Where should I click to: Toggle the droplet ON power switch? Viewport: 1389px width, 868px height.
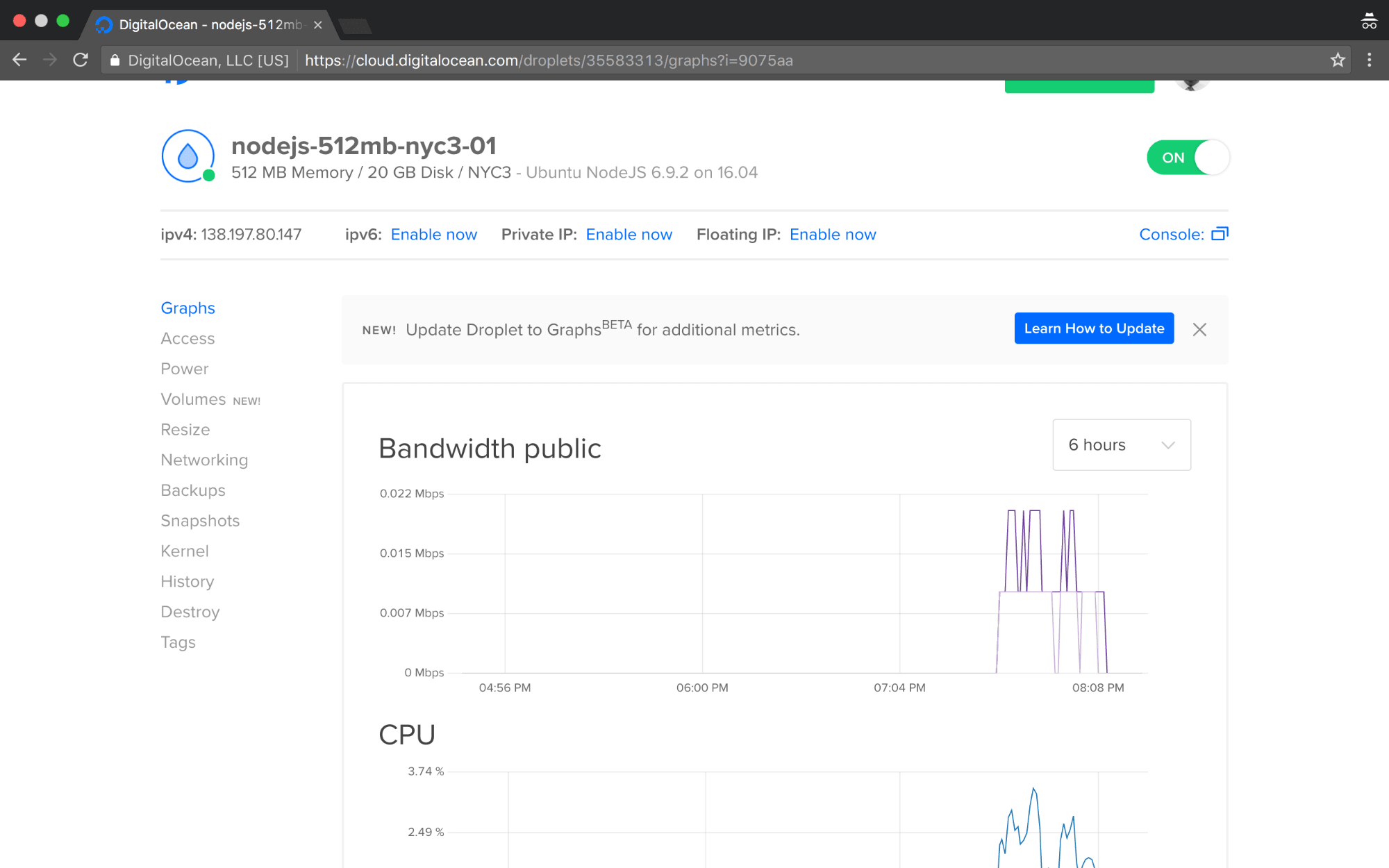1188,158
